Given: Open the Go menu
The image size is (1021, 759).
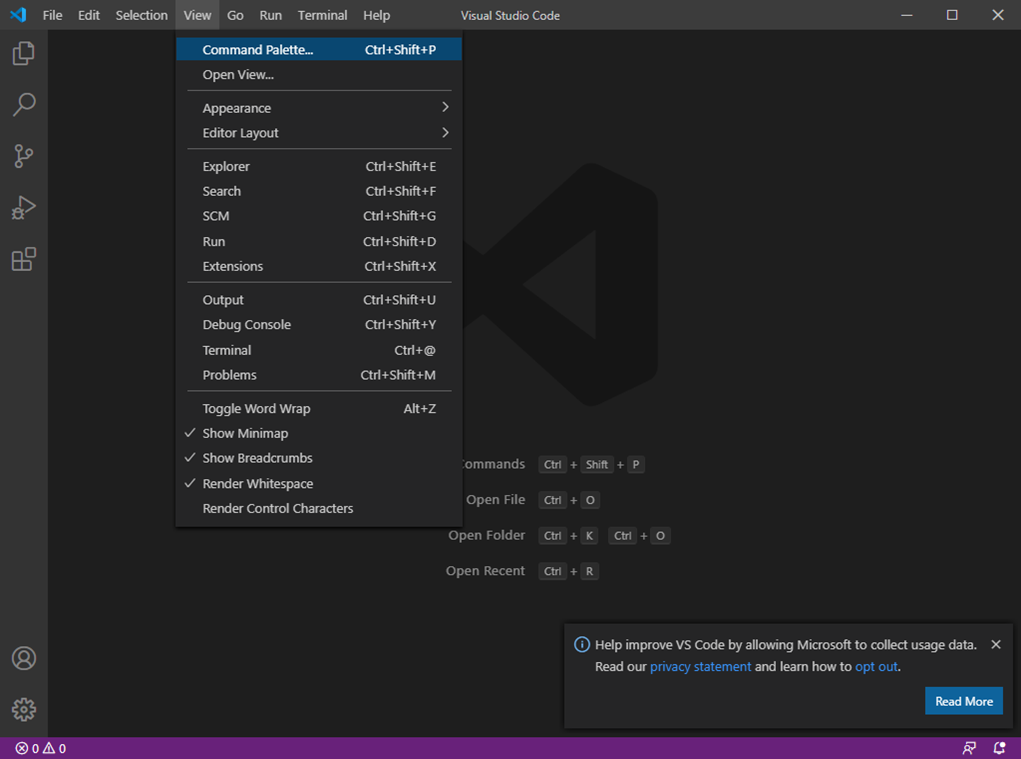Looking at the screenshot, I should pos(235,15).
